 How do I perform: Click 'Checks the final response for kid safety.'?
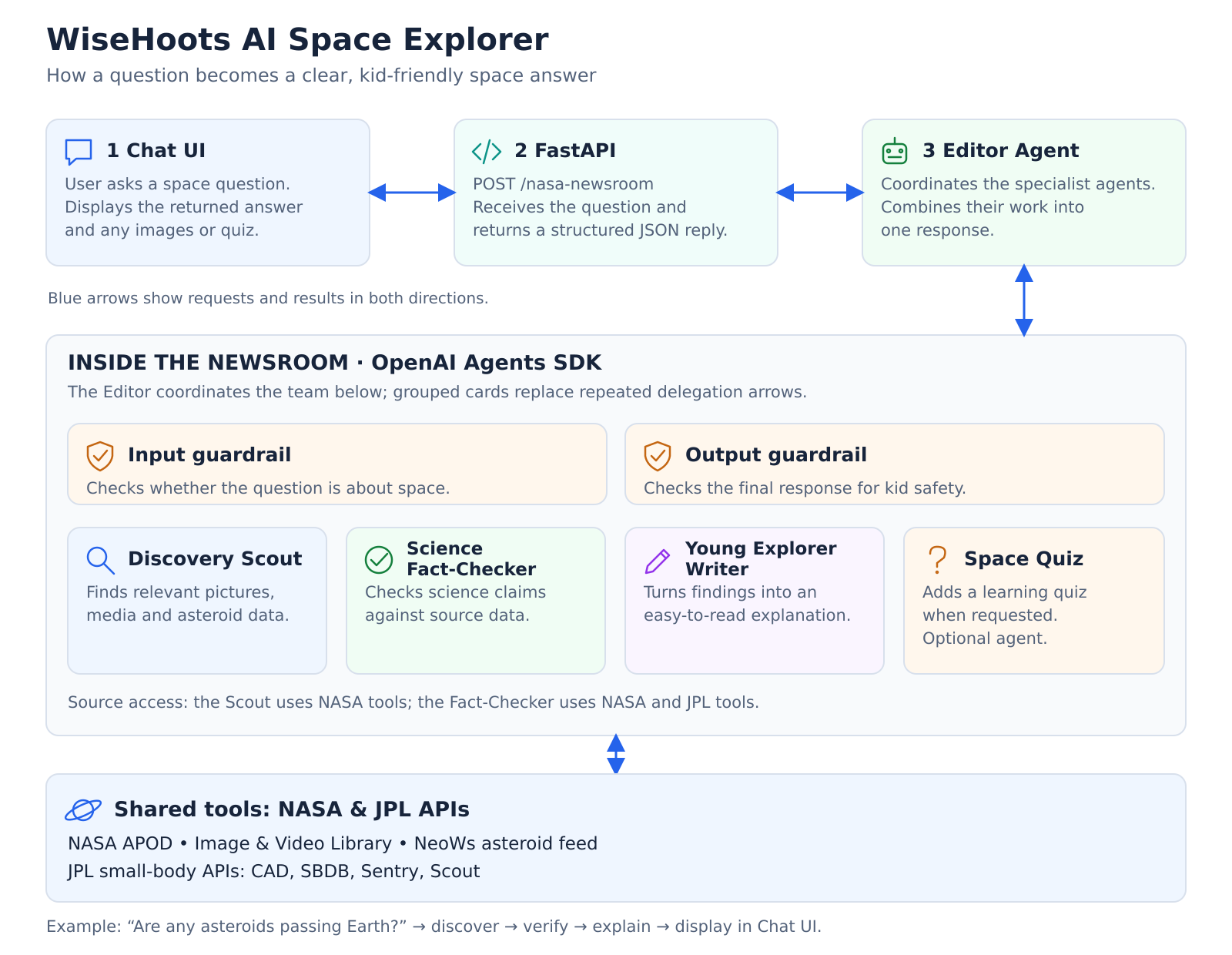coord(805,488)
